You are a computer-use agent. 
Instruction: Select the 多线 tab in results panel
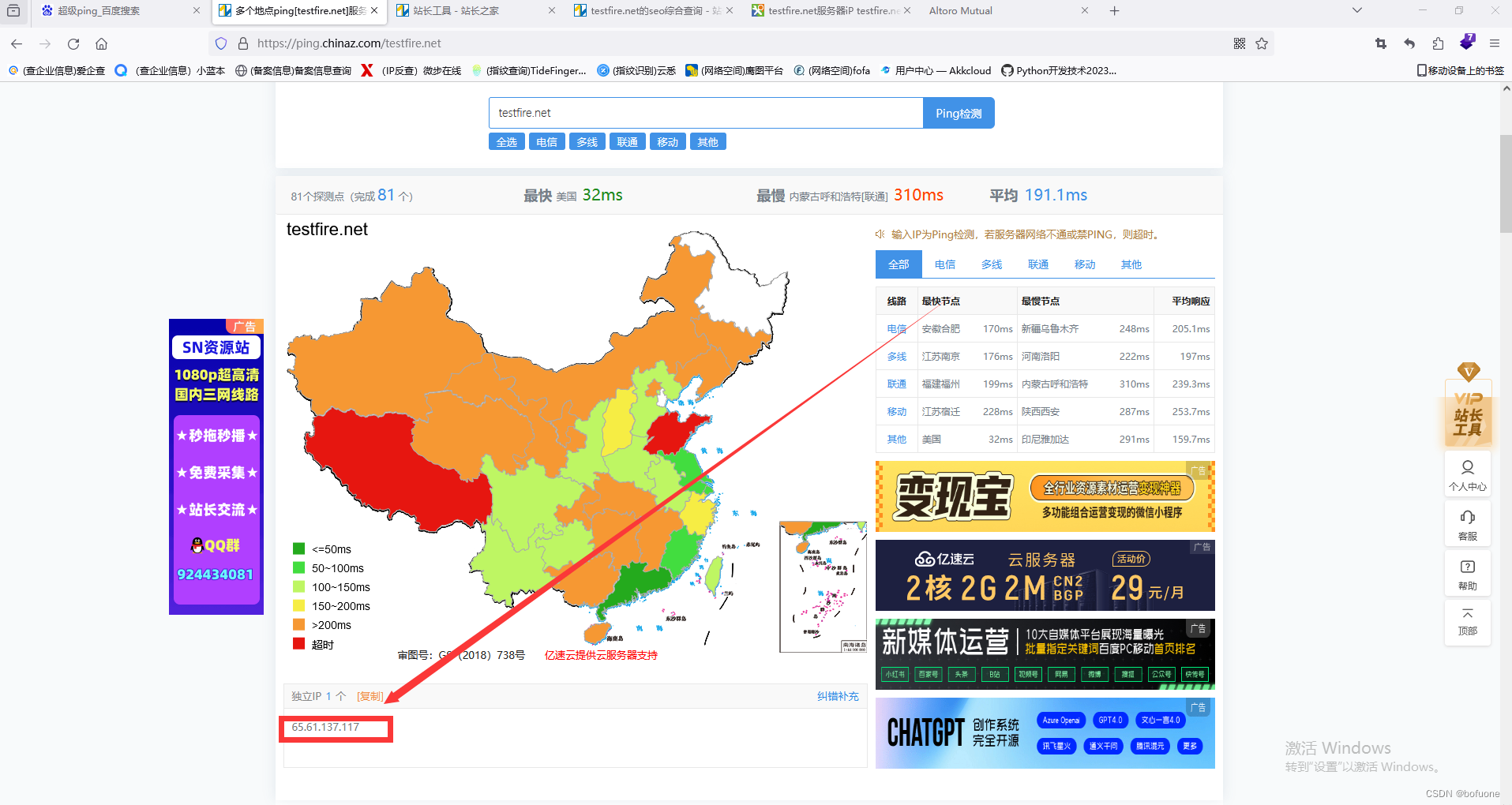(x=992, y=264)
